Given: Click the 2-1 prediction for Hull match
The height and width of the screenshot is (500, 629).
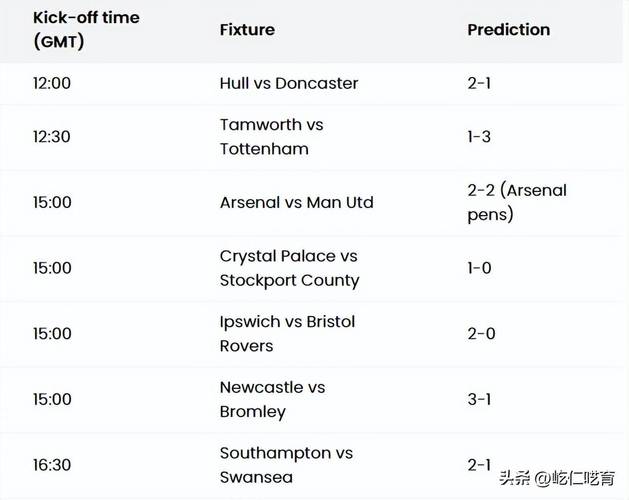Looking at the screenshot, I should (x=479, y=83).
